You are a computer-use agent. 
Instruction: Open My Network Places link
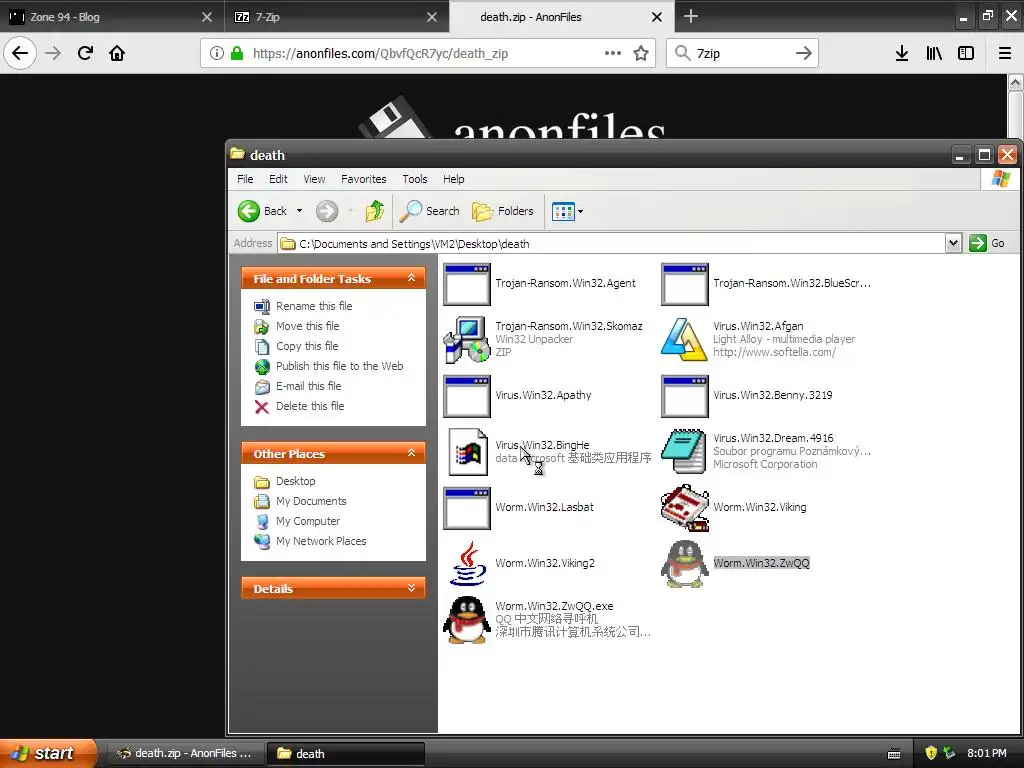tap(321, 541)
